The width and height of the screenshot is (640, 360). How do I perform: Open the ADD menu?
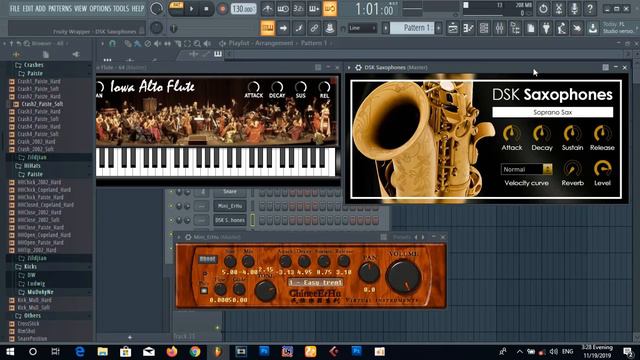(x=40, y=9)
